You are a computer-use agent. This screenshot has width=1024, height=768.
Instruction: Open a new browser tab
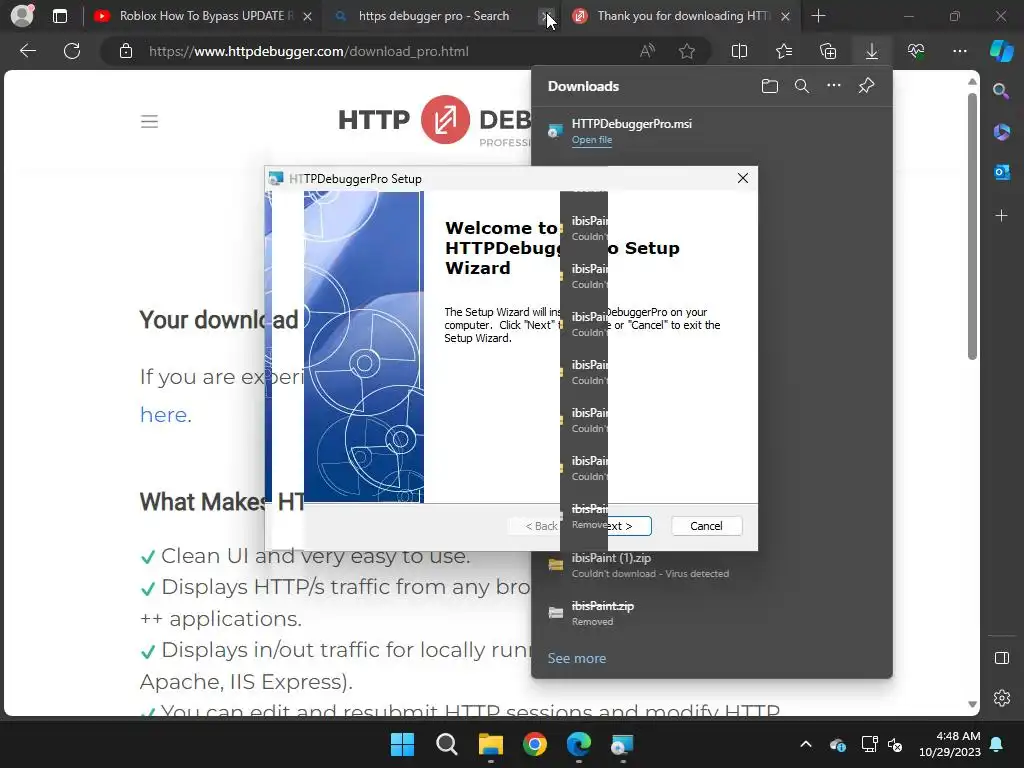818,16
